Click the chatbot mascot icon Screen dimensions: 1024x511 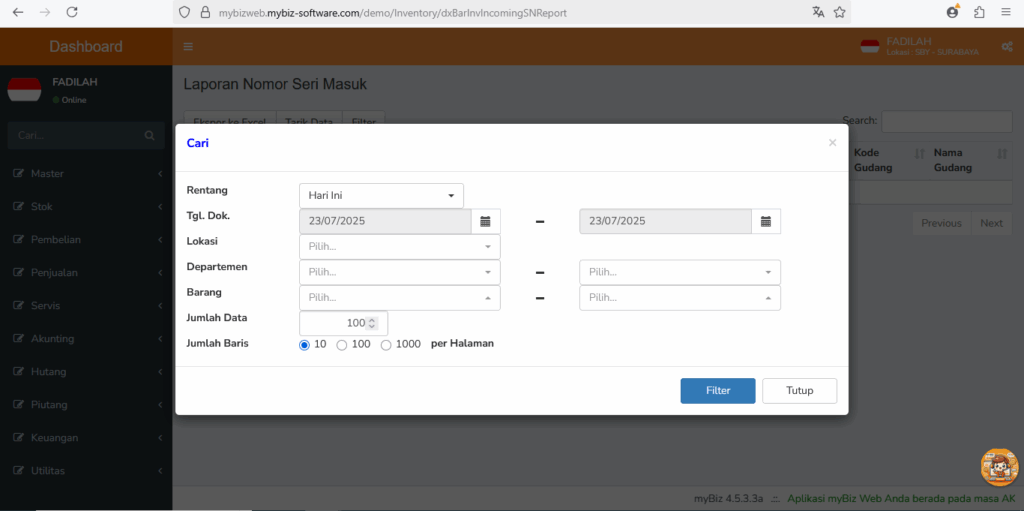coord(1000,467)
